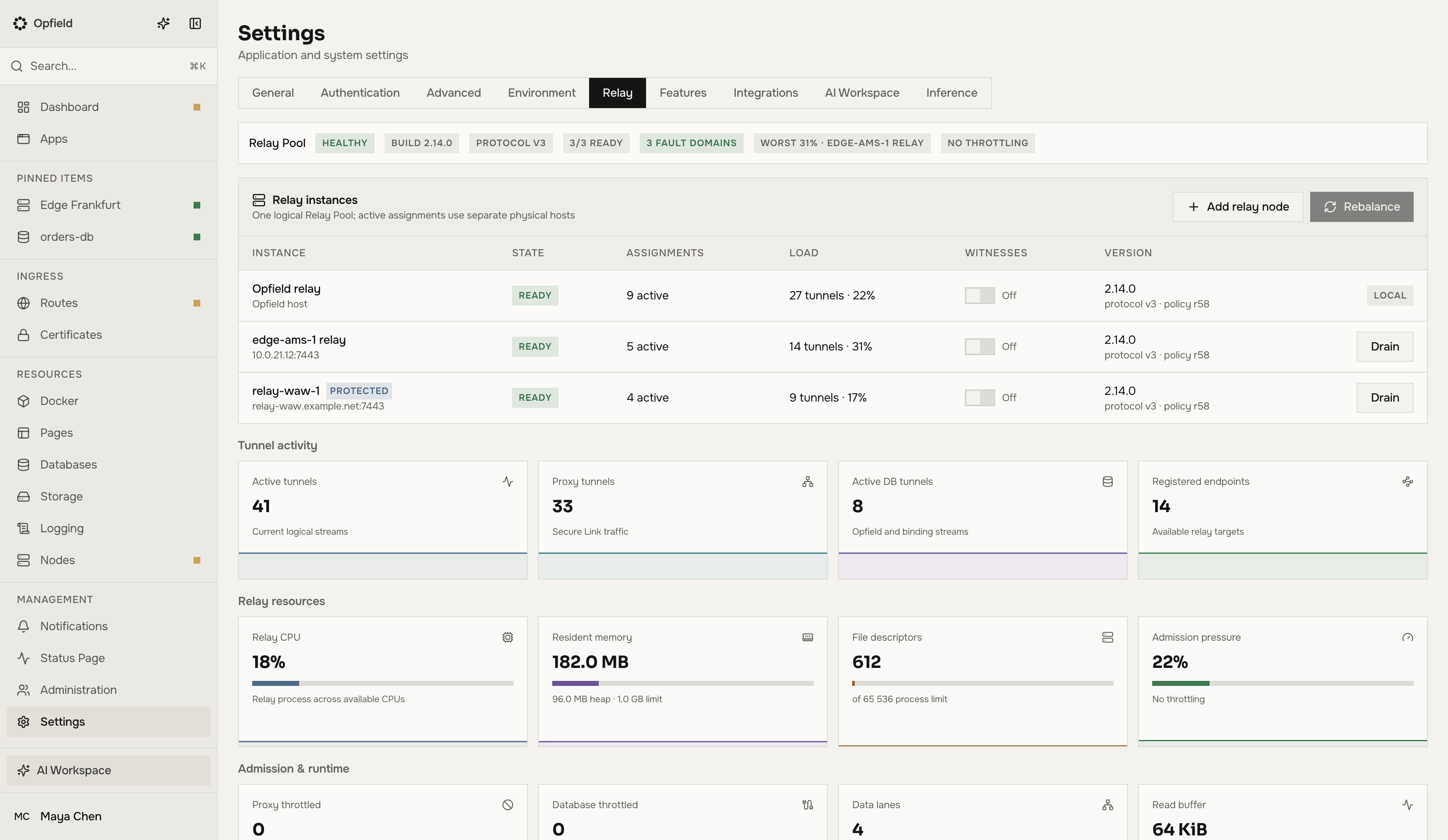This screenshot has height=840, width=1448.
Task: Toggle witnesses for Opfield relay
Action: pos(980,296)
